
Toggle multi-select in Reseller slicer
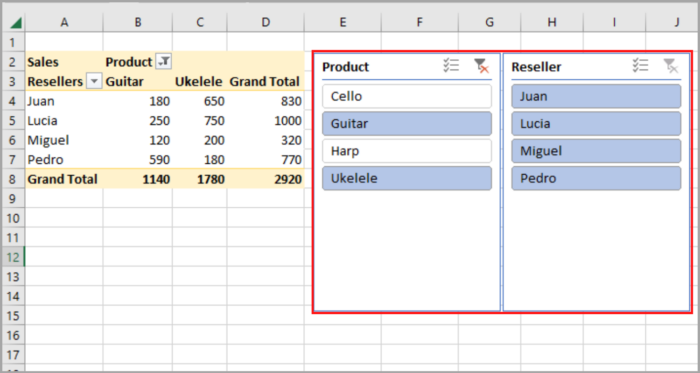tap(640, 66)
